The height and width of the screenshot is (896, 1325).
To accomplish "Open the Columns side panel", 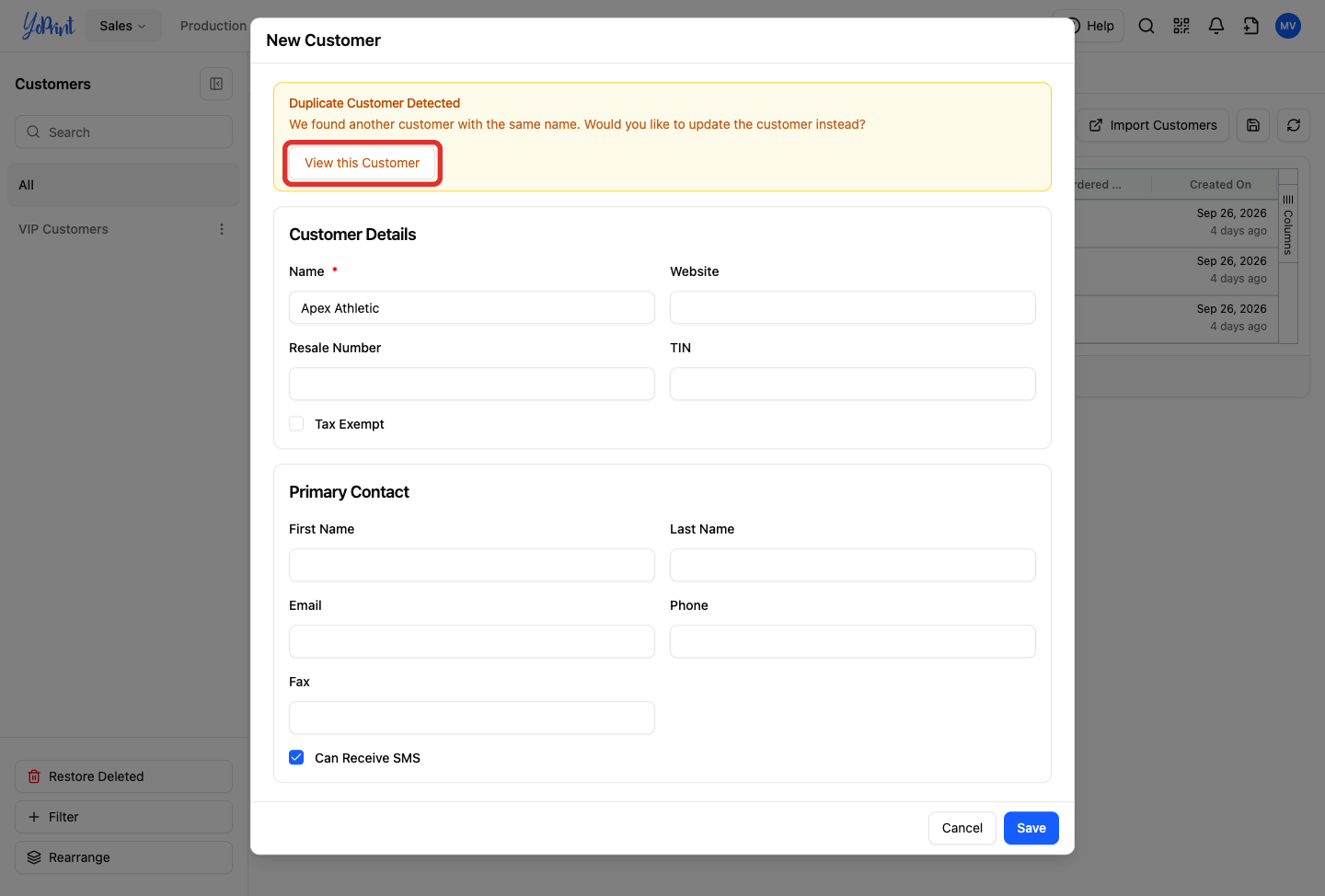I will point(1288,224).
